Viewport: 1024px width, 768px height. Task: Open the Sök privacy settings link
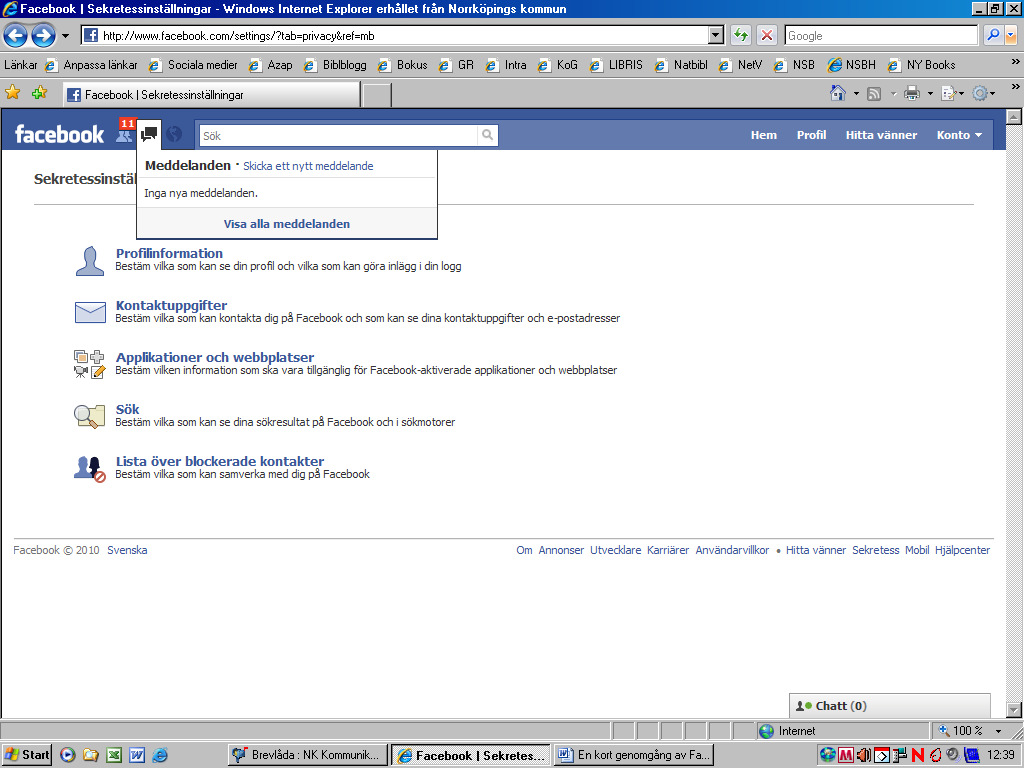127,409
